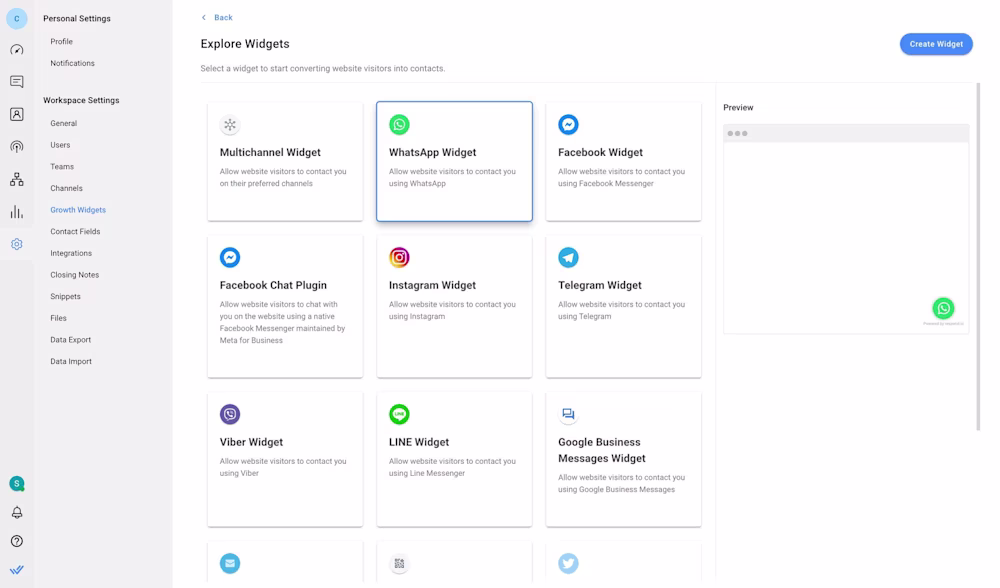This screenshot has width=1000, height=588.
Task: Open the notifications bell icon
Action: point(17,513)
